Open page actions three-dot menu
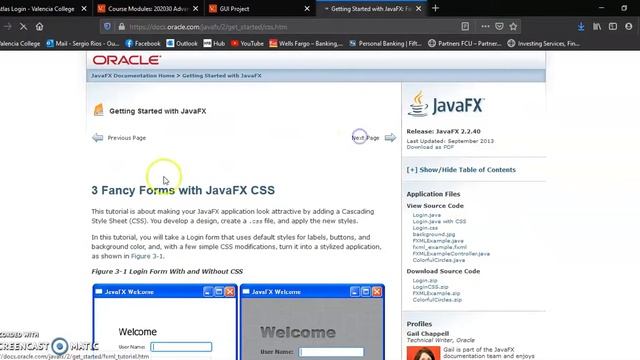 485,27
